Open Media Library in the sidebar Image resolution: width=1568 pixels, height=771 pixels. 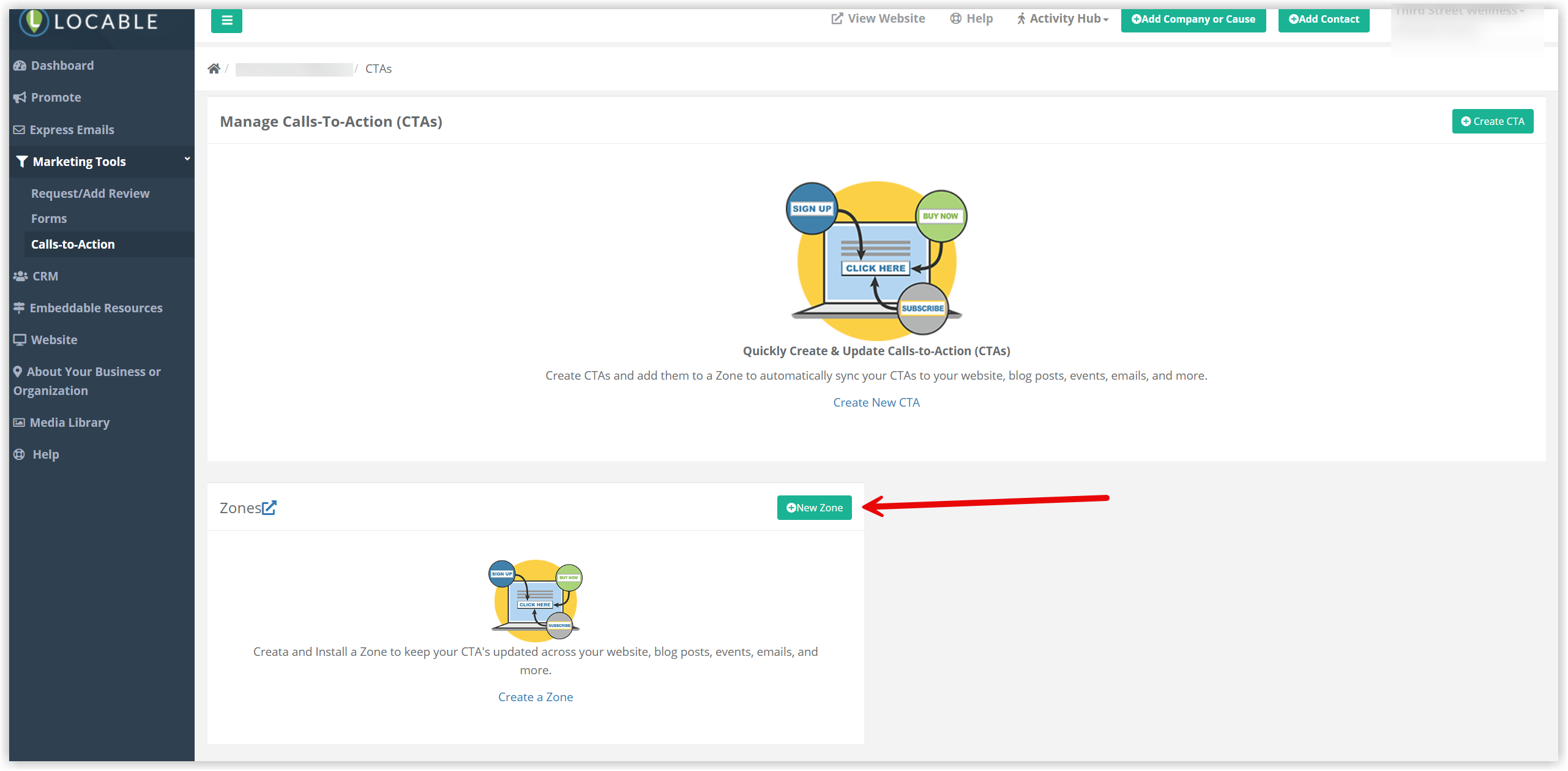click(69, 423)
